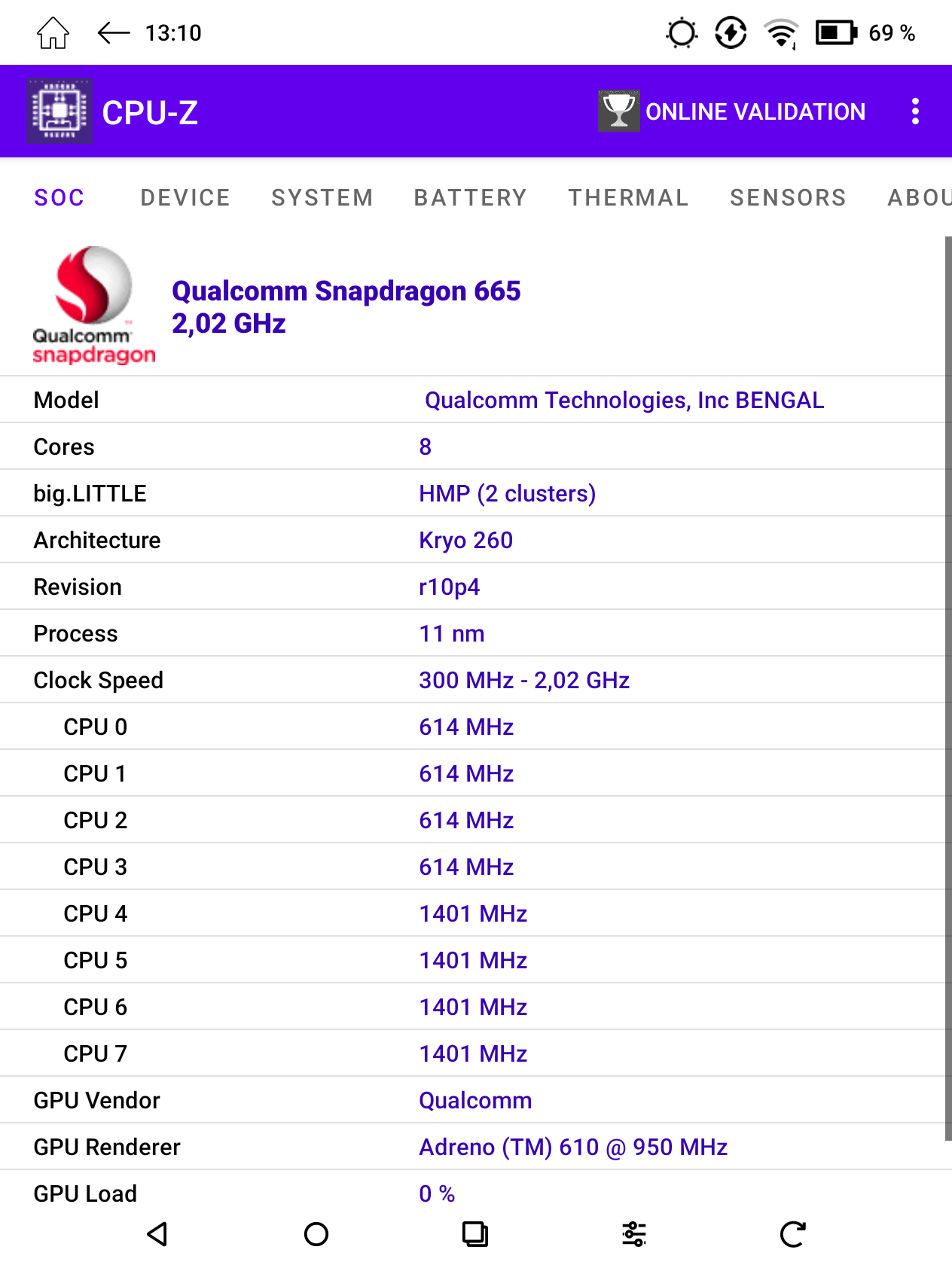This screenshot has height=1265, width=952.
Task: Tap the brightness icon in status bar
Action: coord(682,33)
